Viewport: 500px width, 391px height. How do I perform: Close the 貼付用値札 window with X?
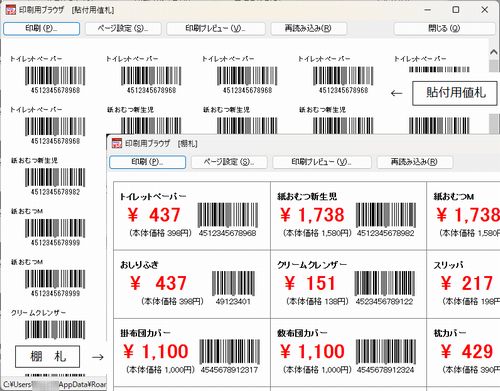tap(485, 10)
